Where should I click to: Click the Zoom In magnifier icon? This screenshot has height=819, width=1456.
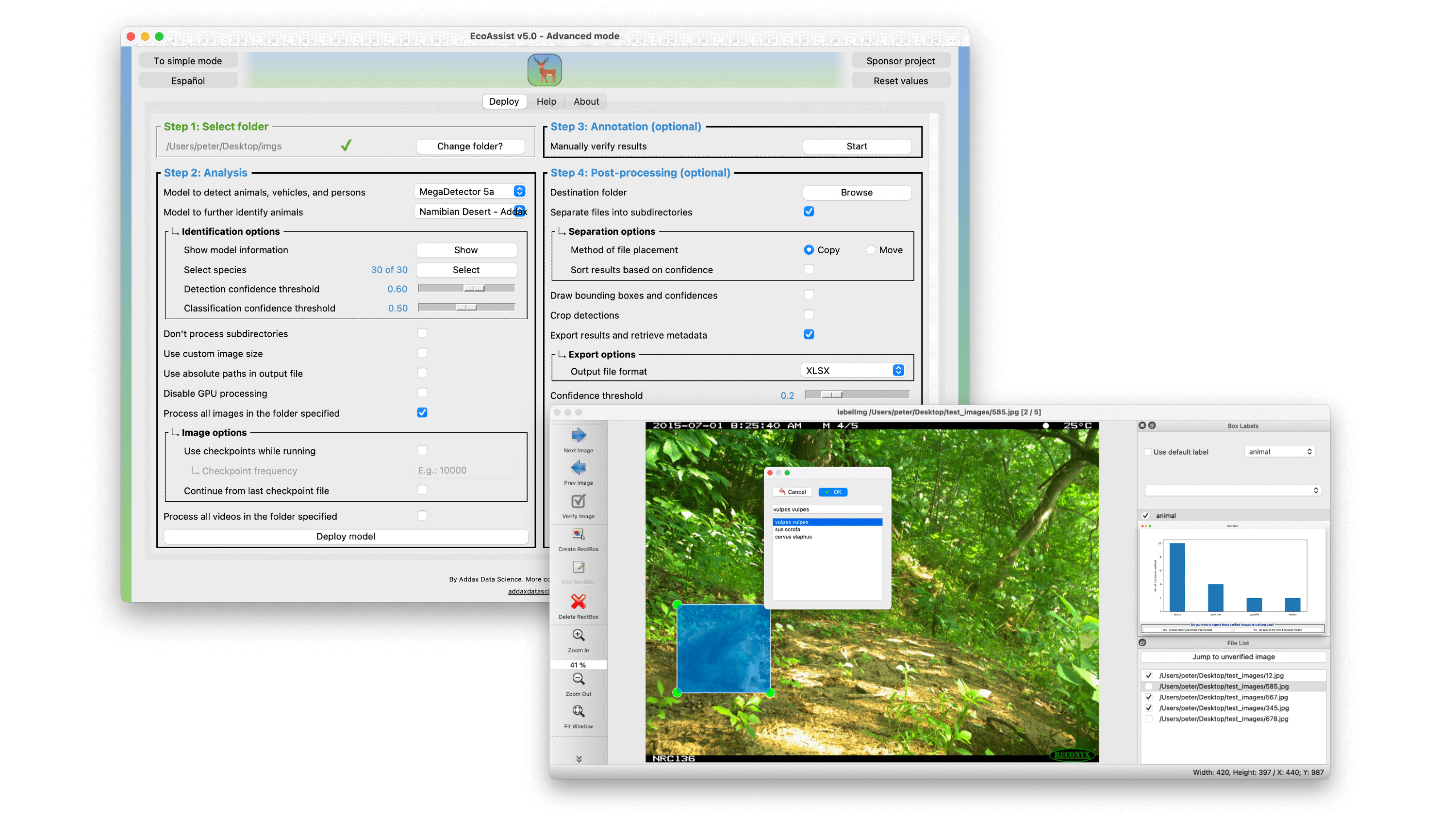pyautogui.click(x=578, y=635)
